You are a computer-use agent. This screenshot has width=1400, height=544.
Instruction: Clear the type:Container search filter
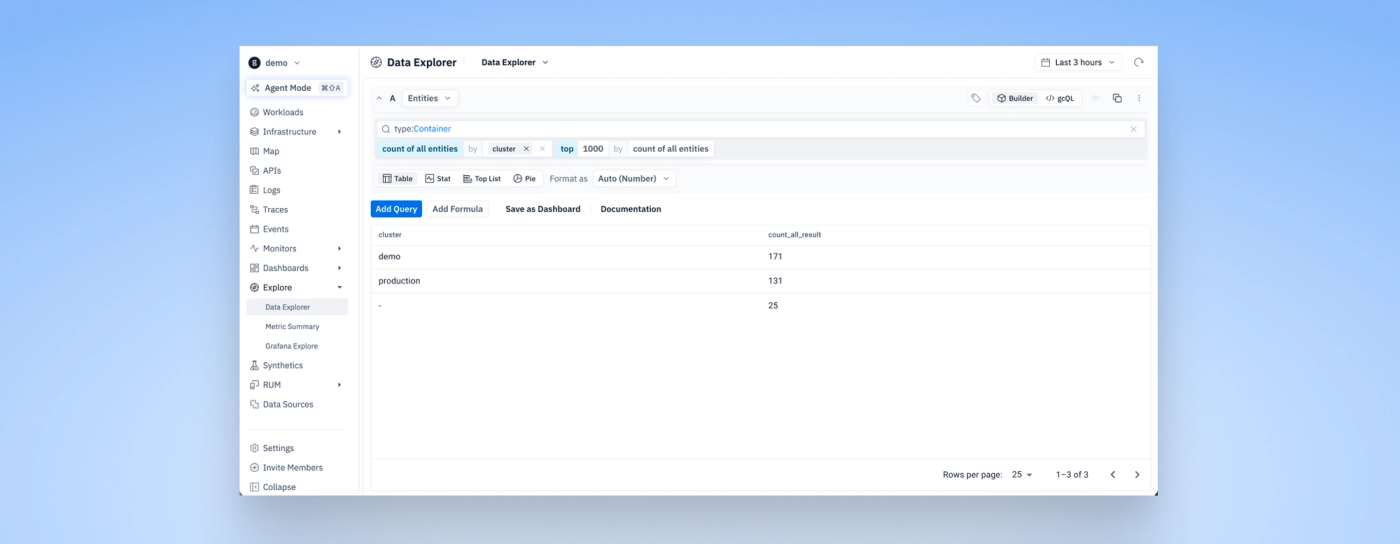[x=1133, y=129]
